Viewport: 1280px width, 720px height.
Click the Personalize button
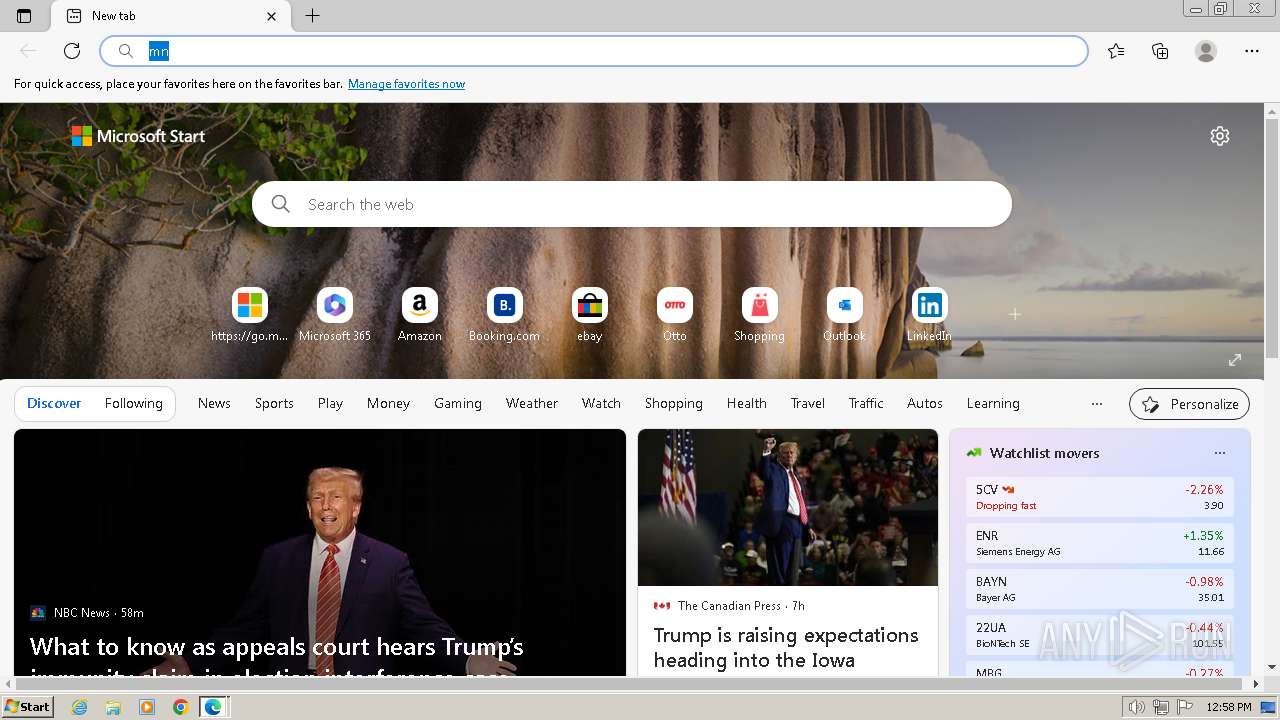(1190, 404)
